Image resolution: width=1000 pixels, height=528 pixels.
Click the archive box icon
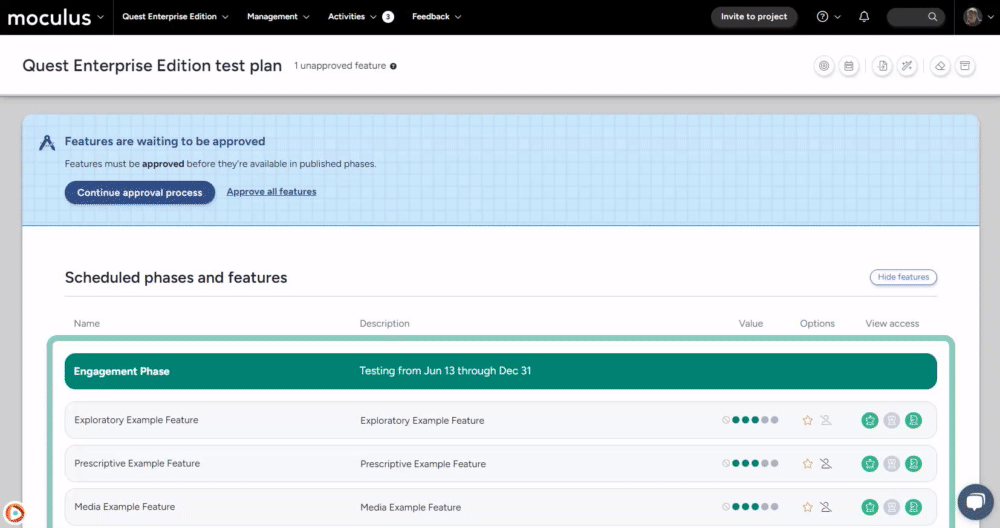[965, 66]
